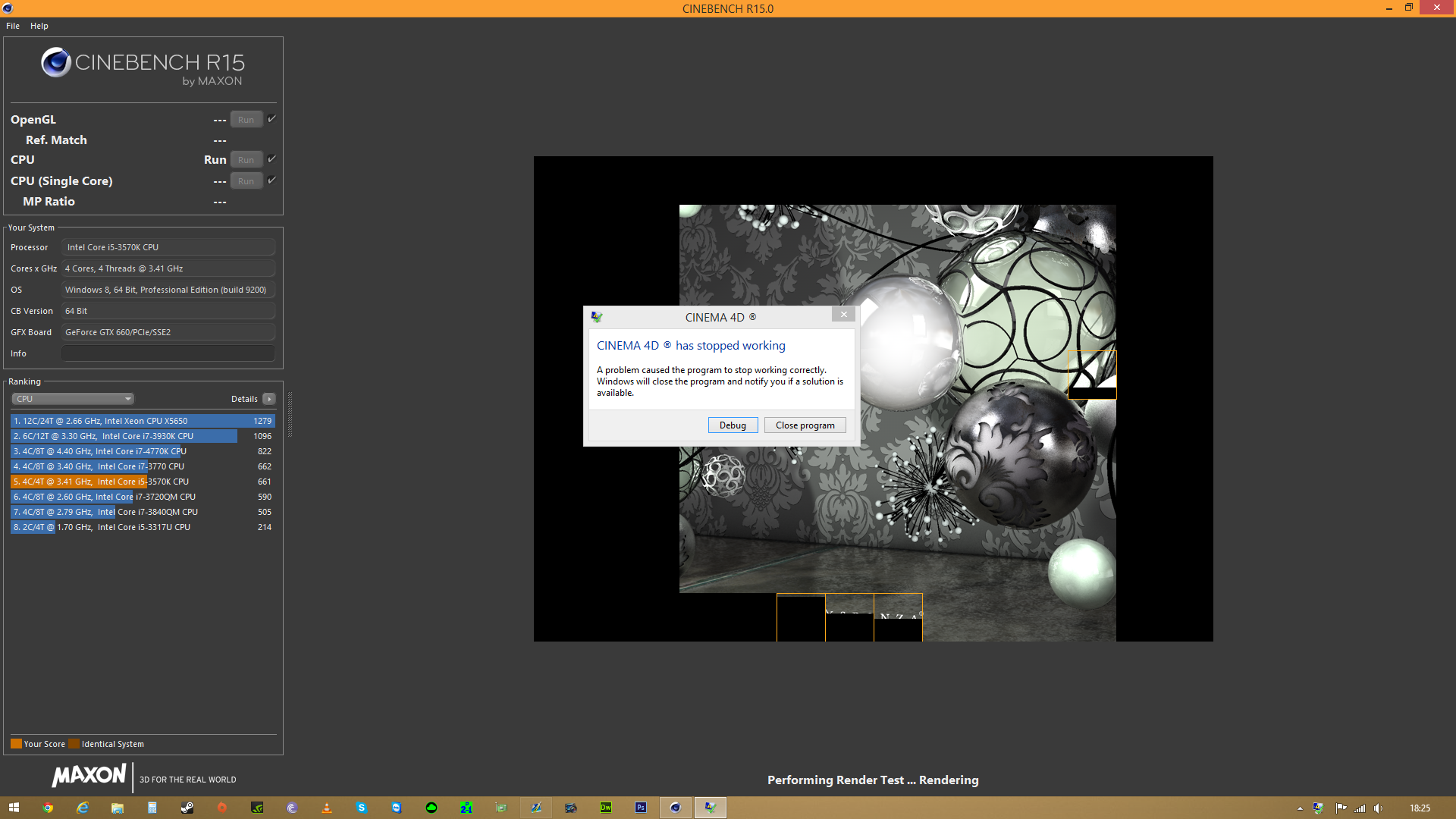Image resolution: width=1456 pixels, height=819 pixels.
Task: Switch to Cinebench taskbar icon
Action: (x=676, y=808)
